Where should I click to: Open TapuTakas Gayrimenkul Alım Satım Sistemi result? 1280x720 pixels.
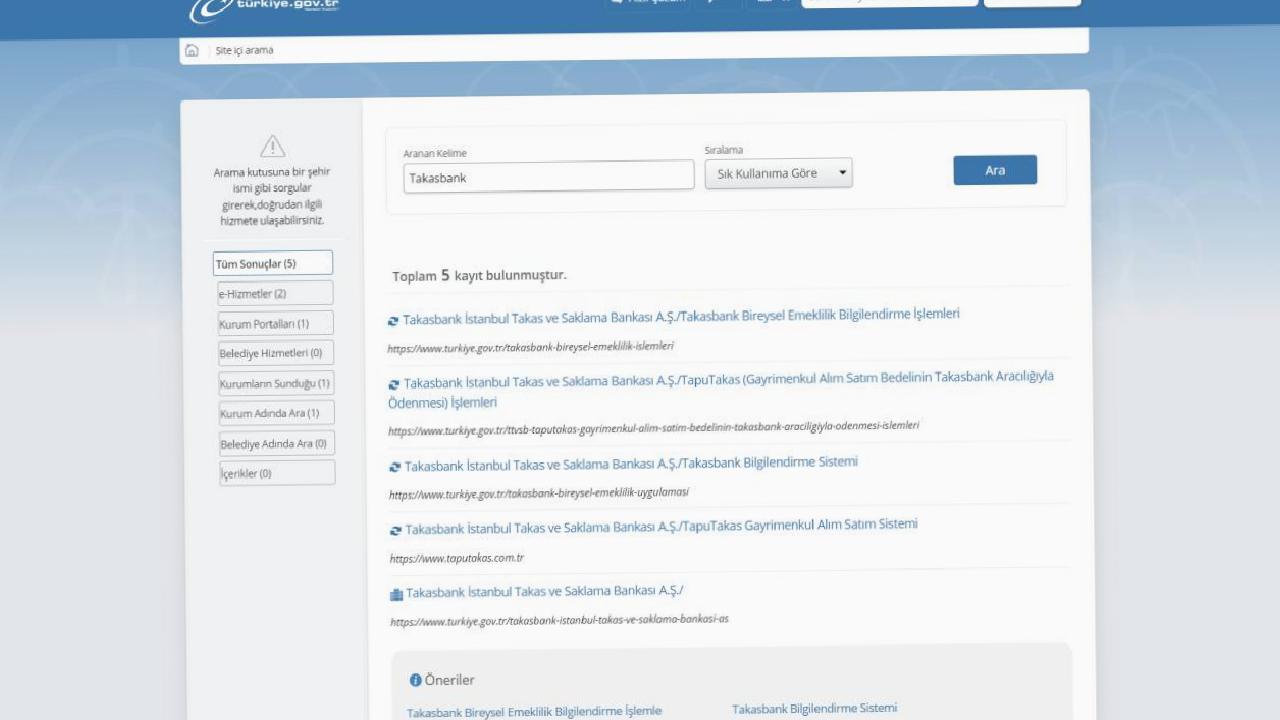tap(661, 526)
